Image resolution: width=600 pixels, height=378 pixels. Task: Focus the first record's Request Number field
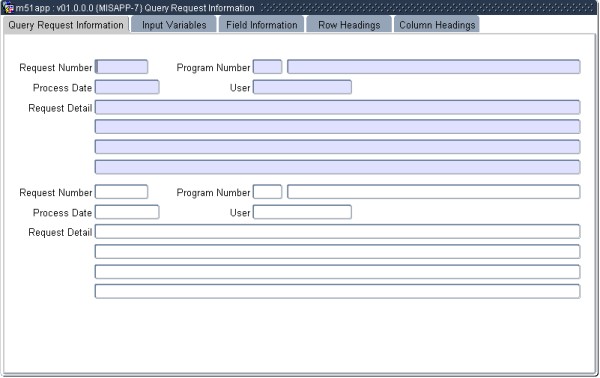click(x=121, y=67)
